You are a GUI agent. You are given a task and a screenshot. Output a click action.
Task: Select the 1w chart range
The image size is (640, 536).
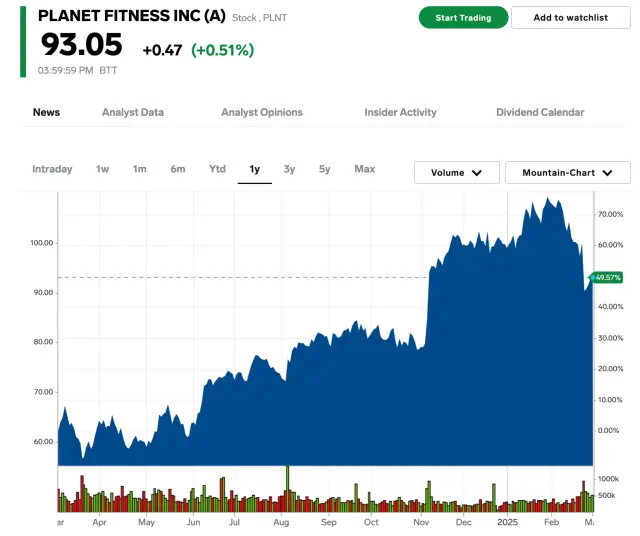pos(102,169)
